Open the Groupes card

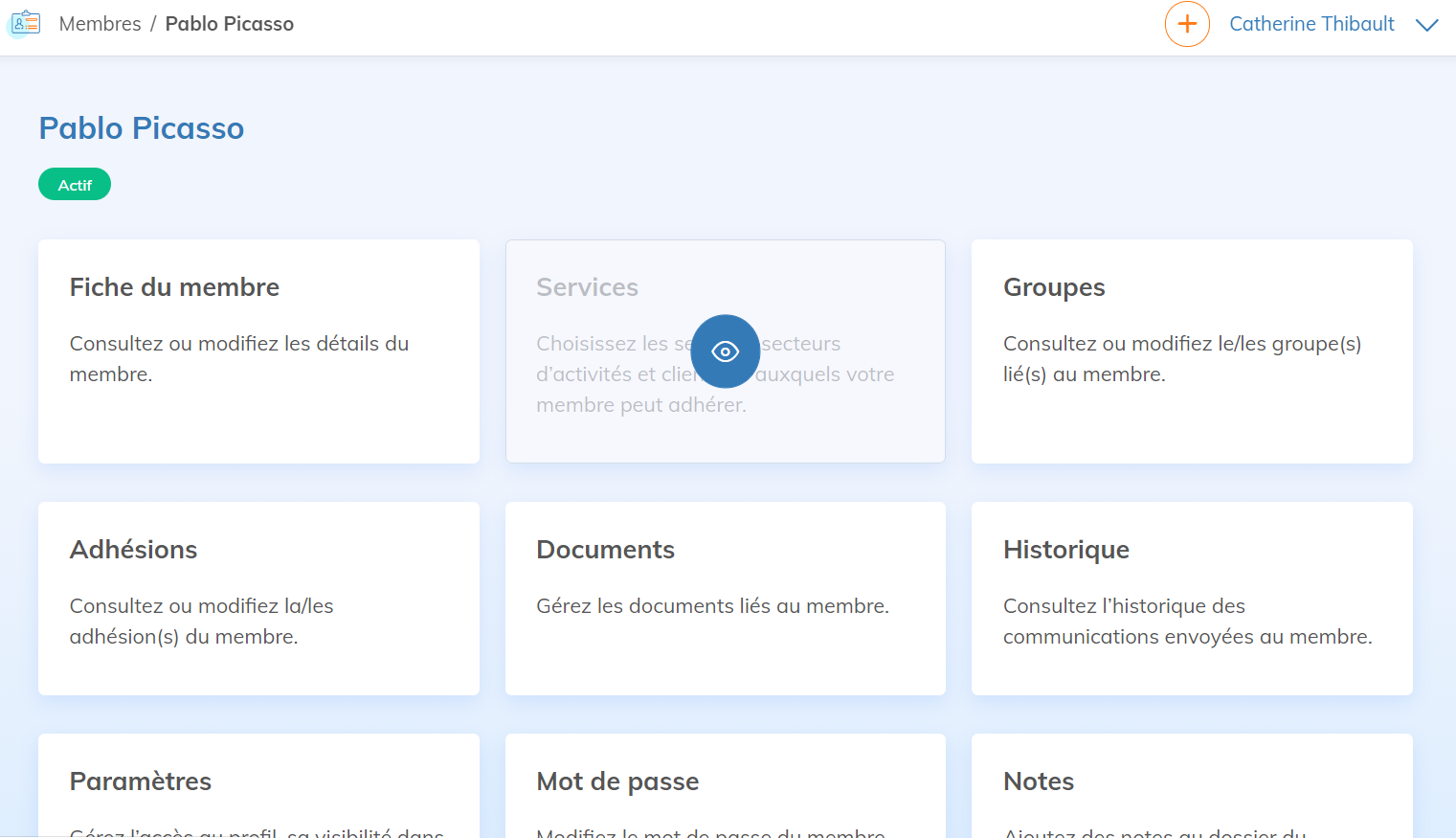tap(1191, 351)
